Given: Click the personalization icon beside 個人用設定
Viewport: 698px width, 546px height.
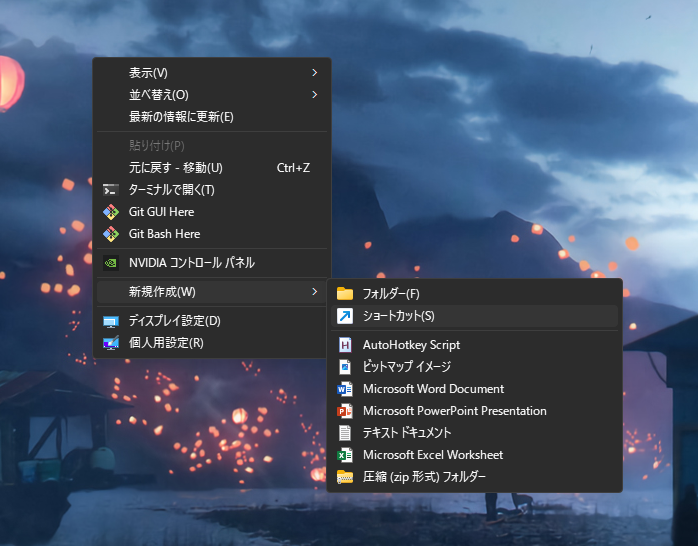Looking at the screenshot, I should coord(111,343).
